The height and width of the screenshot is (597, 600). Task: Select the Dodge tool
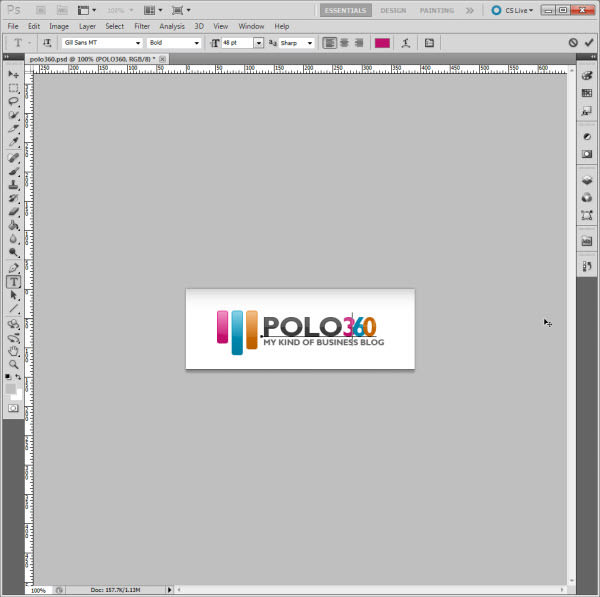13,252
